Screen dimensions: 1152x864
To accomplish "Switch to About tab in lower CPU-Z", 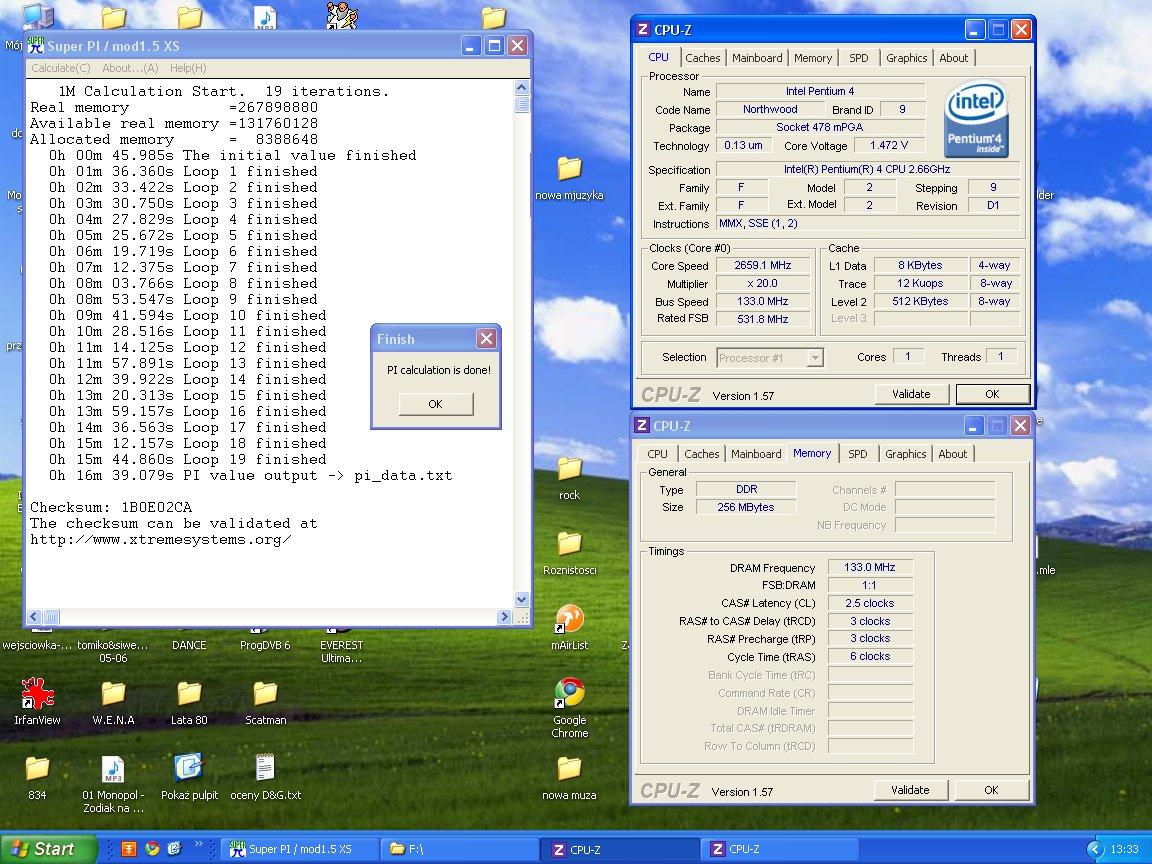I will click(x=953, y=454).
